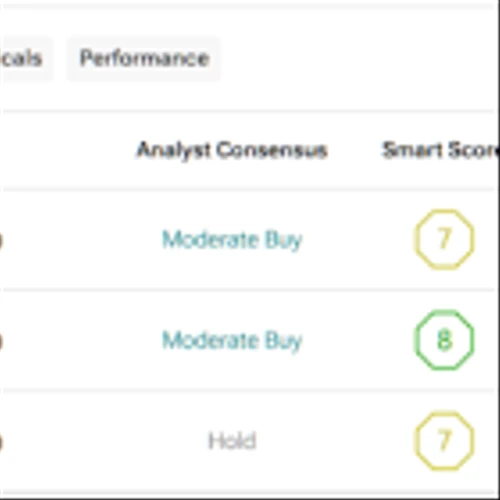Screen dimensions: 500x500
Task: Select the table row rated Hold
Action: pyautogui.click(x=247, y=441)
